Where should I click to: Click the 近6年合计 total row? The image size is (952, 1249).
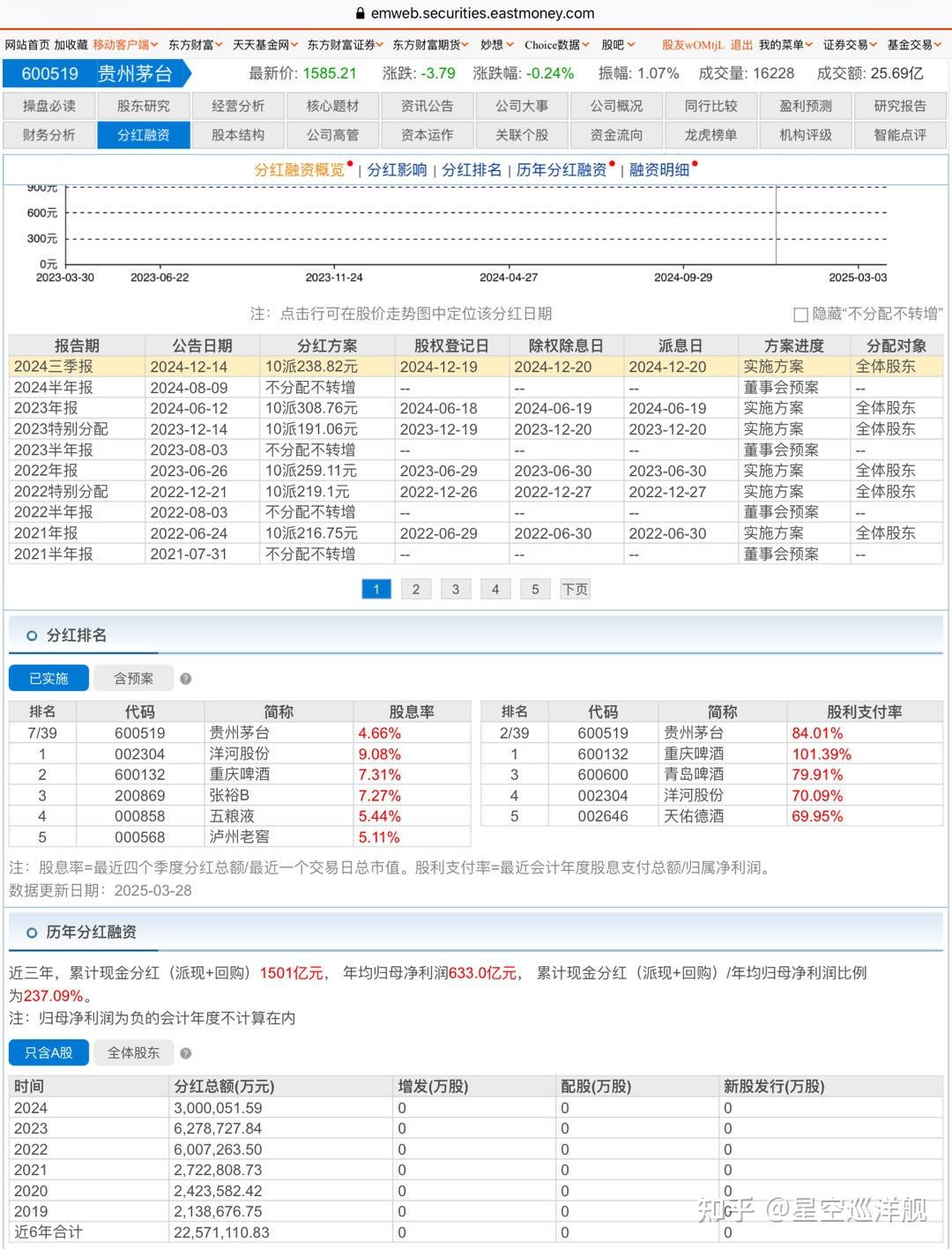[x=476, y=1232]
